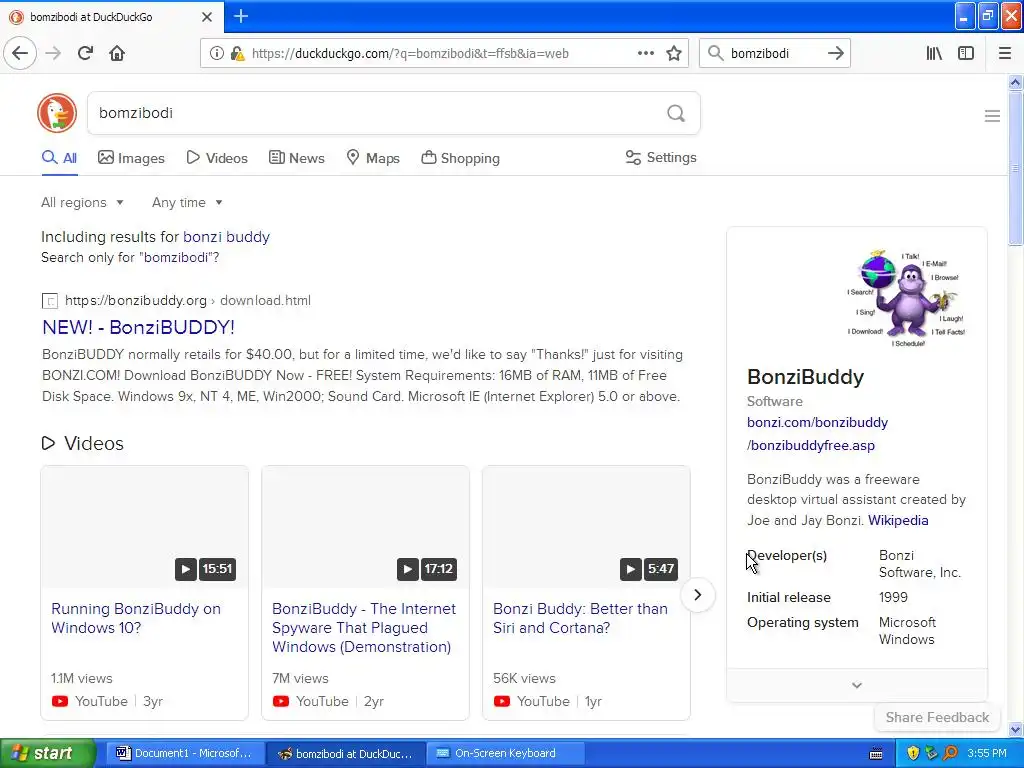Click the bonzibuddy.org result favicon
1024x768 pixels.
pyautogui.click(x=50, y=300)
